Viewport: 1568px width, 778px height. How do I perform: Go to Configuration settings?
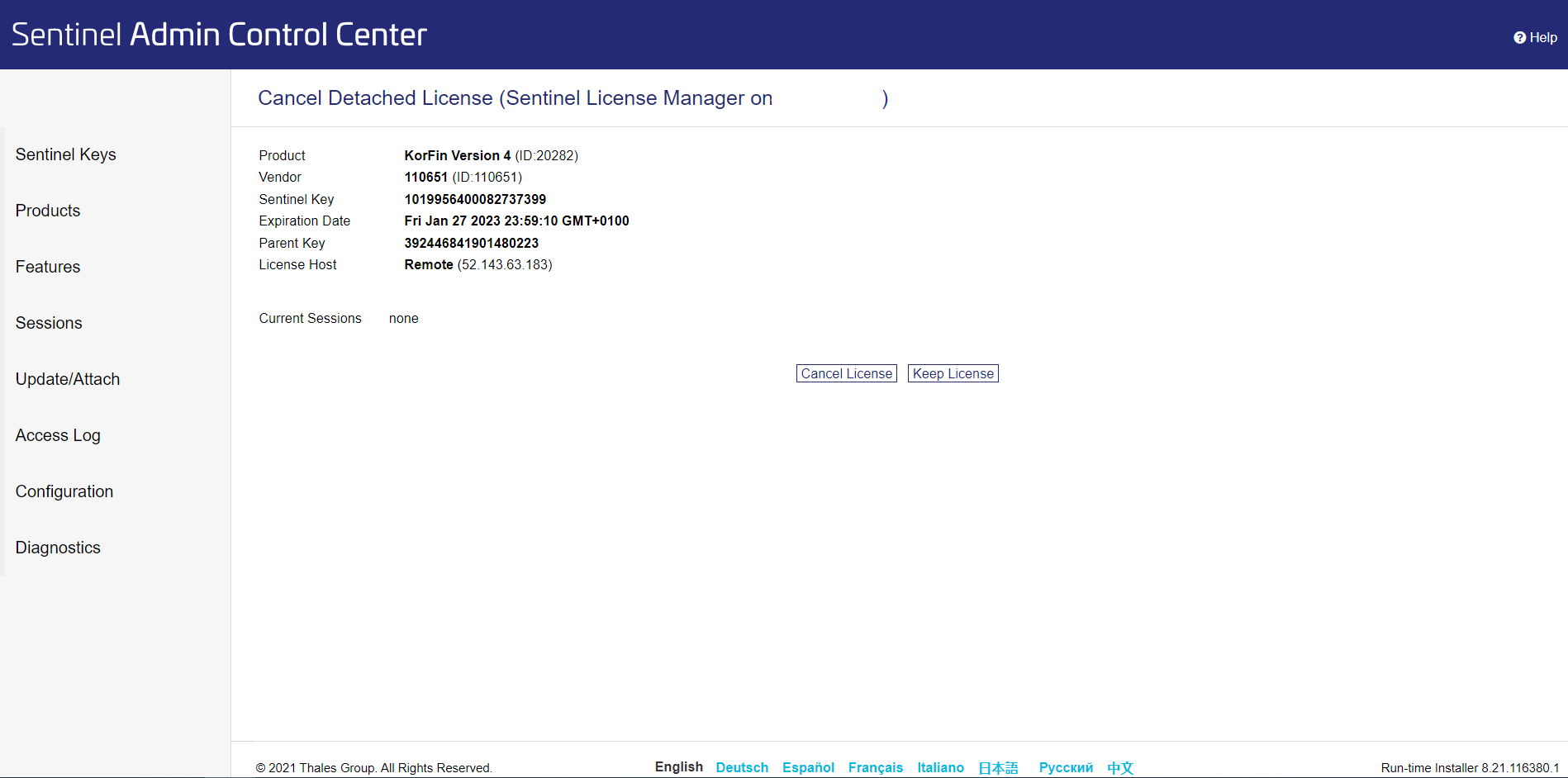(x=64, y=491)
